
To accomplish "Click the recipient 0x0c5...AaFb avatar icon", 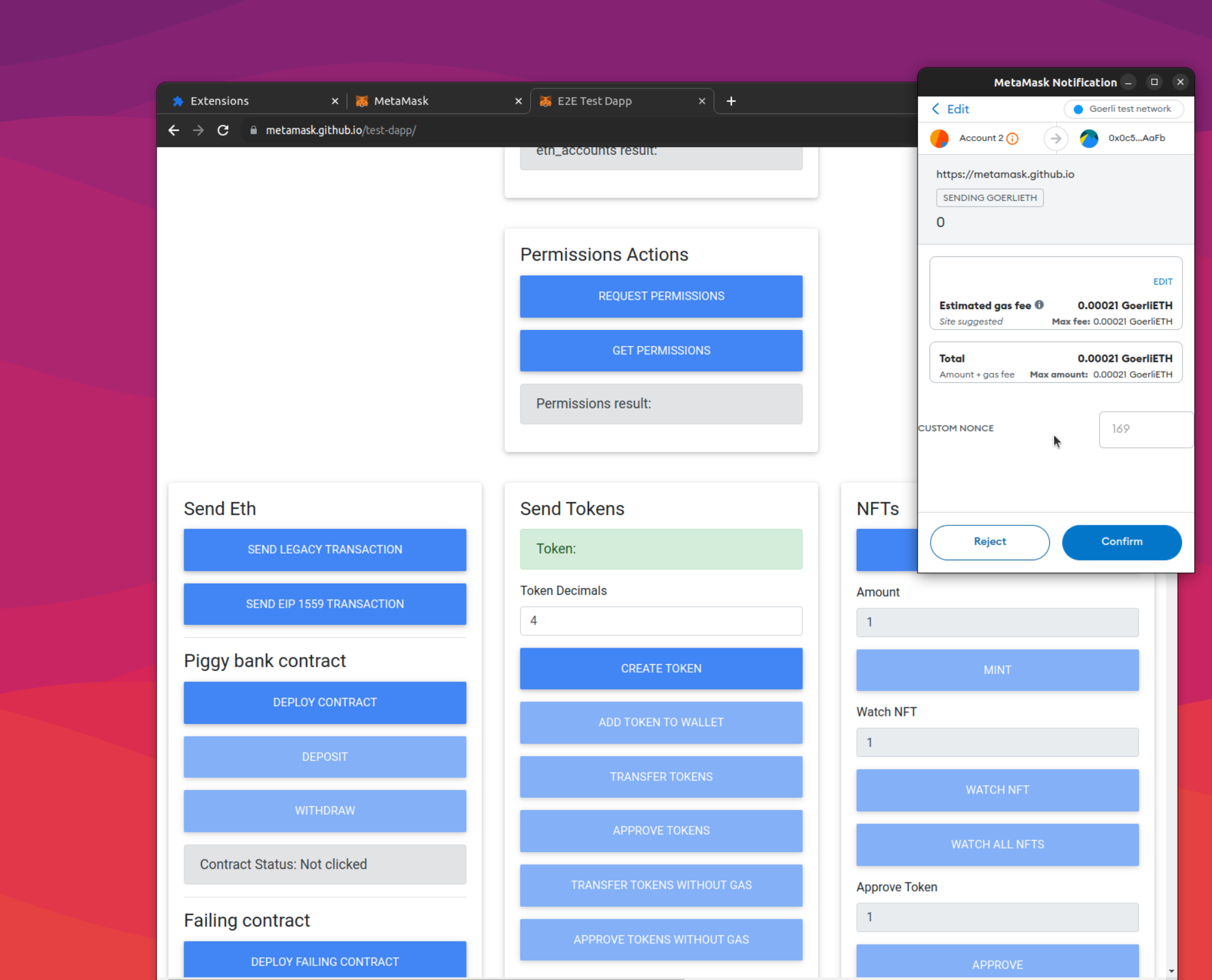I will (1089, 138).
